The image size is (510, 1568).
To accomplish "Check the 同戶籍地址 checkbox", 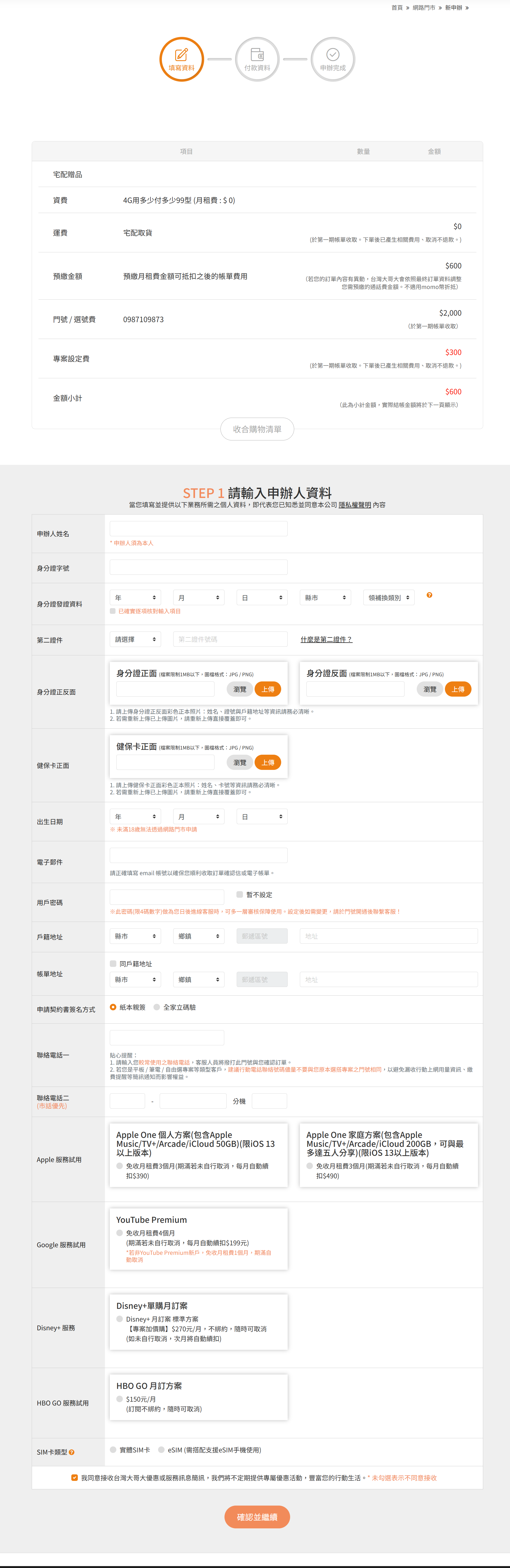I will click(x=113, y=964).
